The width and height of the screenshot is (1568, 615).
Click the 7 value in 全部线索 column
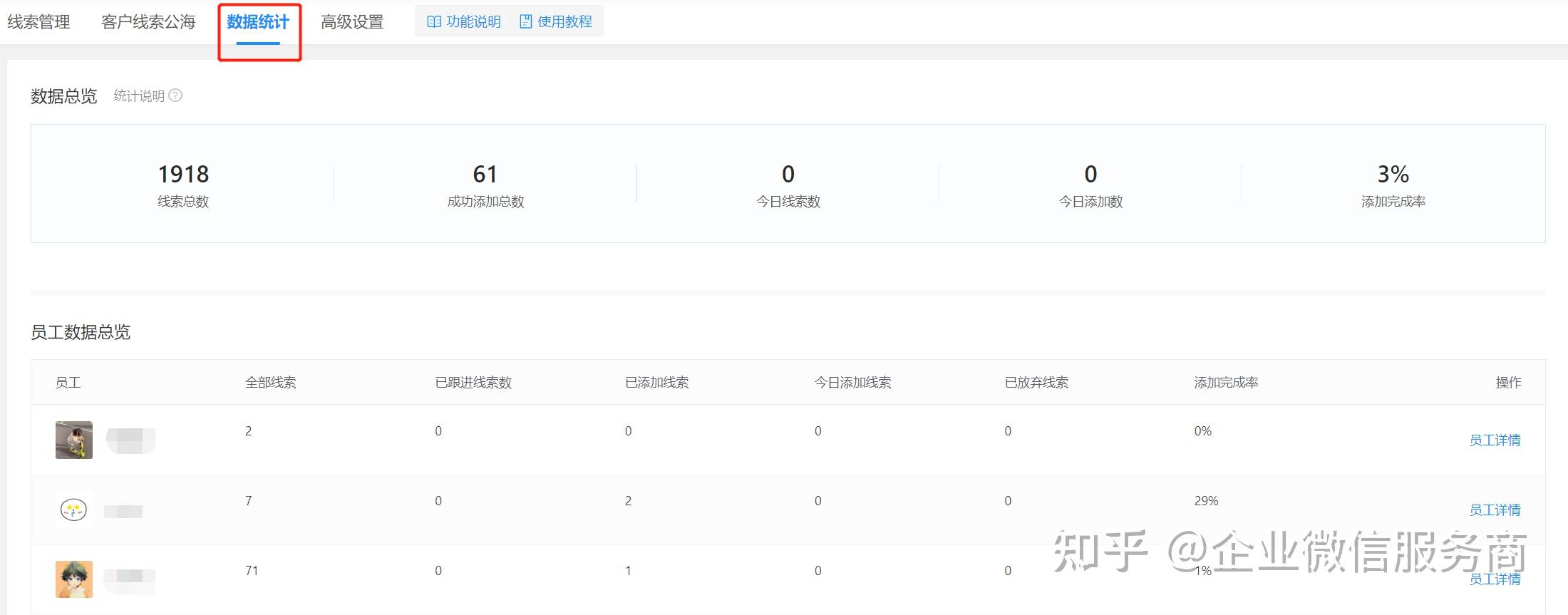click(x=248, y=501)
